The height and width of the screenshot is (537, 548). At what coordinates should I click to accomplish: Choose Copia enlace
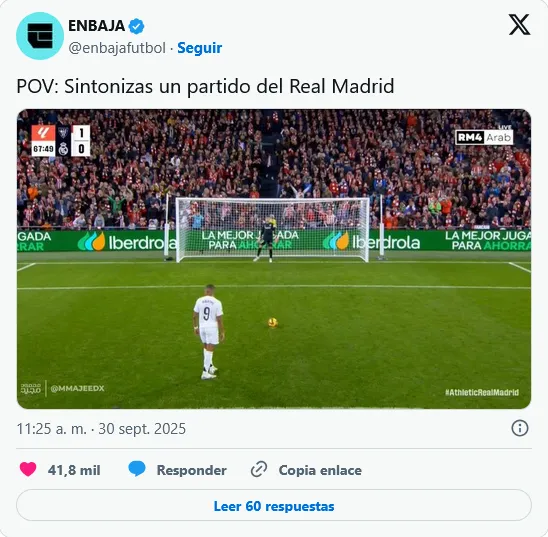pyautogui.click(x=320, y=470)
